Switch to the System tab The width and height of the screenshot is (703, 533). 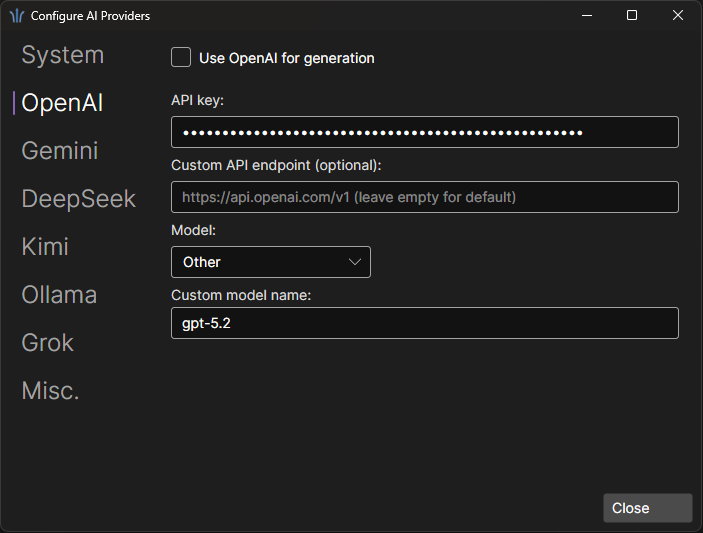[62, 55]
